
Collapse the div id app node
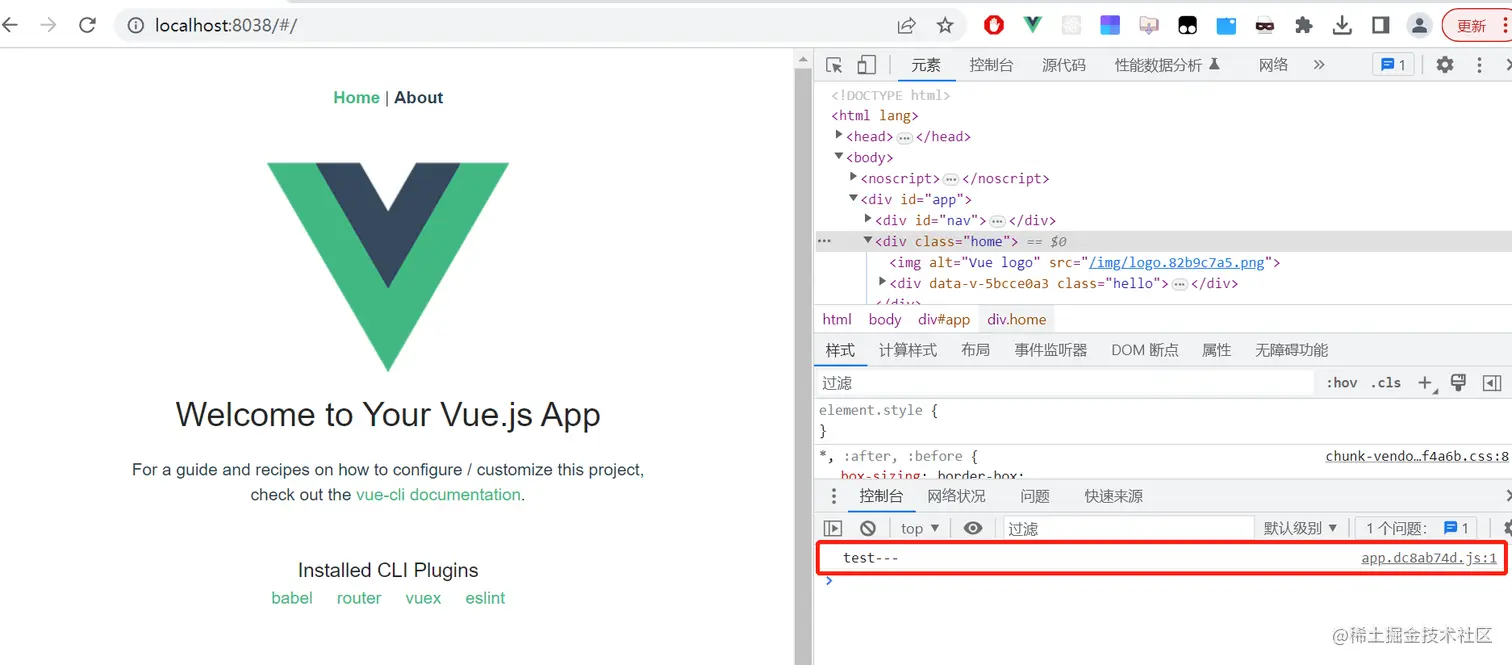854,199
